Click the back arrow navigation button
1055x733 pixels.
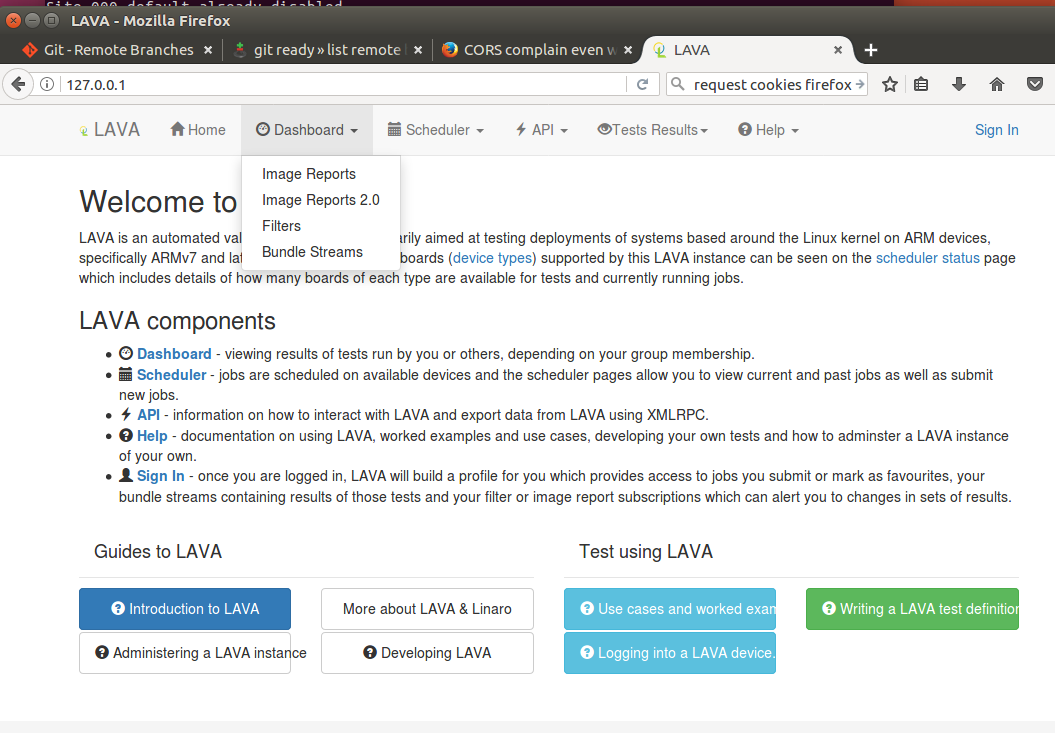pyautogui.click(x=18, y=85)
